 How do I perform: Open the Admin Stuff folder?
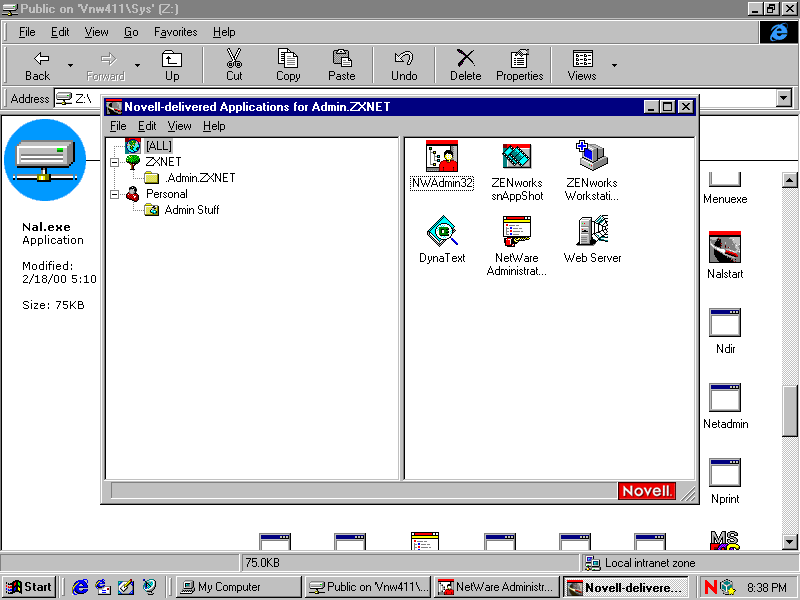click(x=192, y=210)
